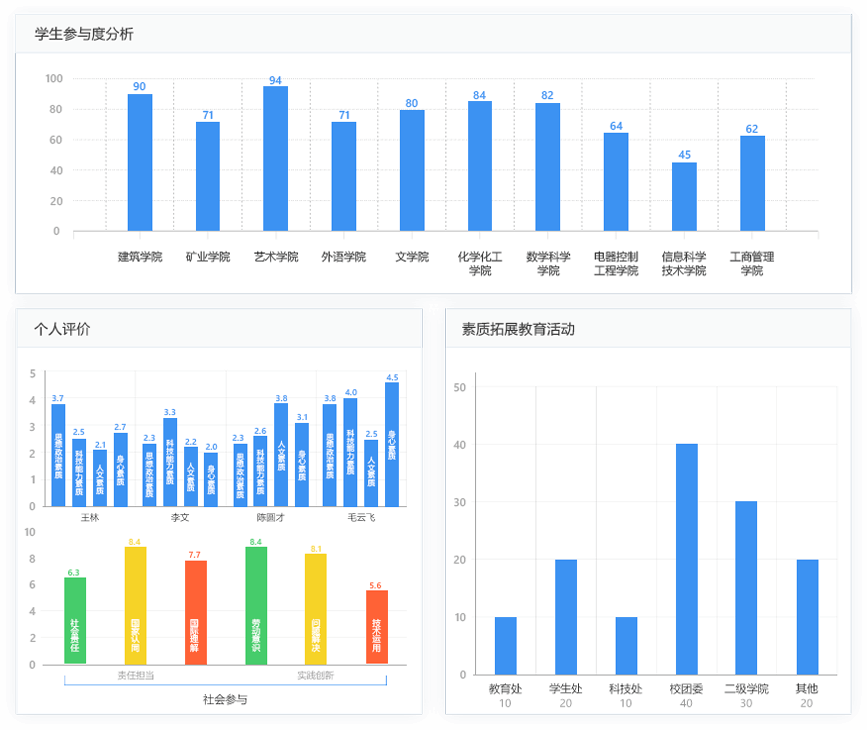The image size is (867, 730).
Task: Select the 校团委 bar reaching 40
Action: click(687, 559)
